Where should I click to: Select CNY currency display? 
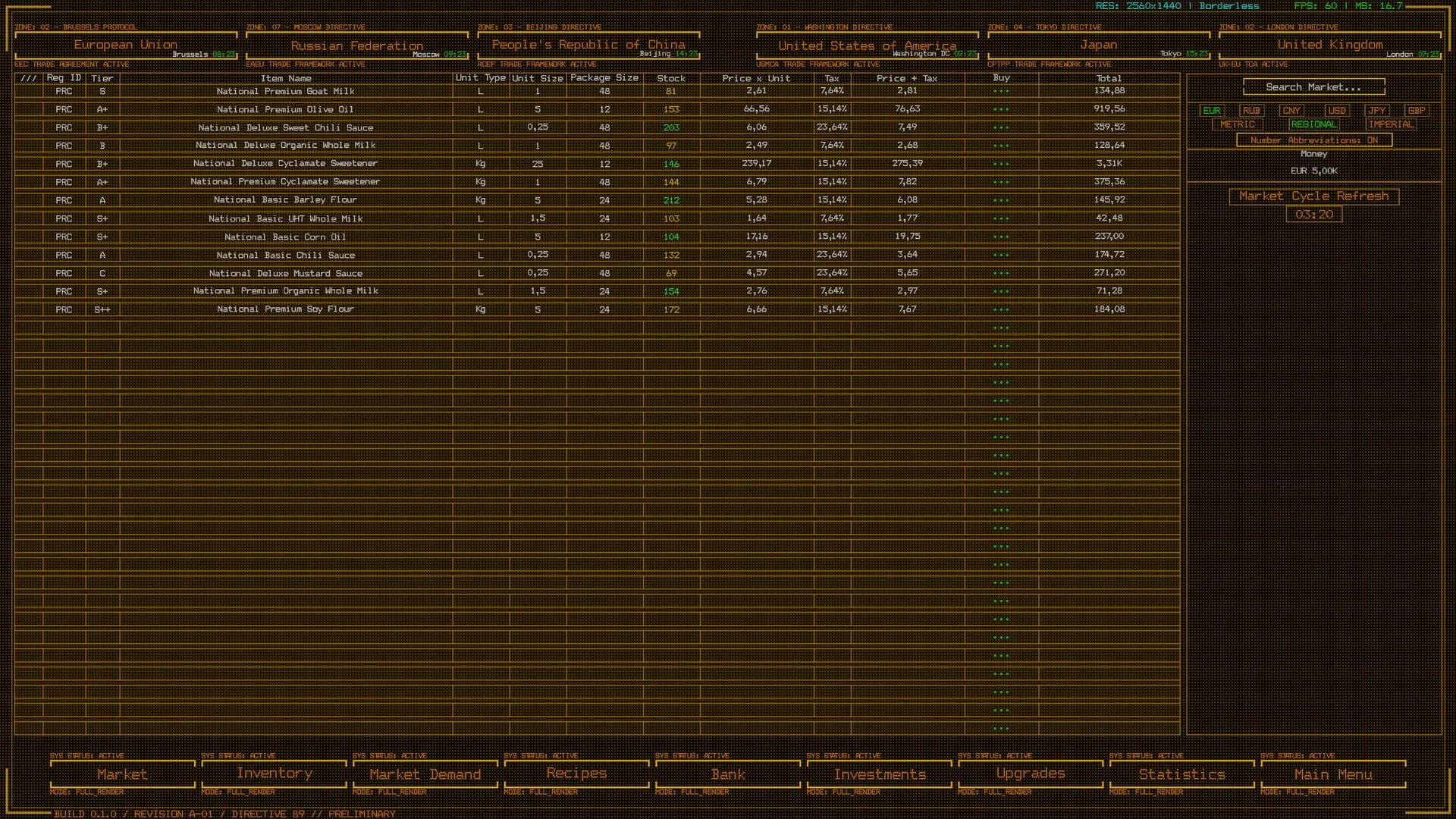tap(1291, 111)
